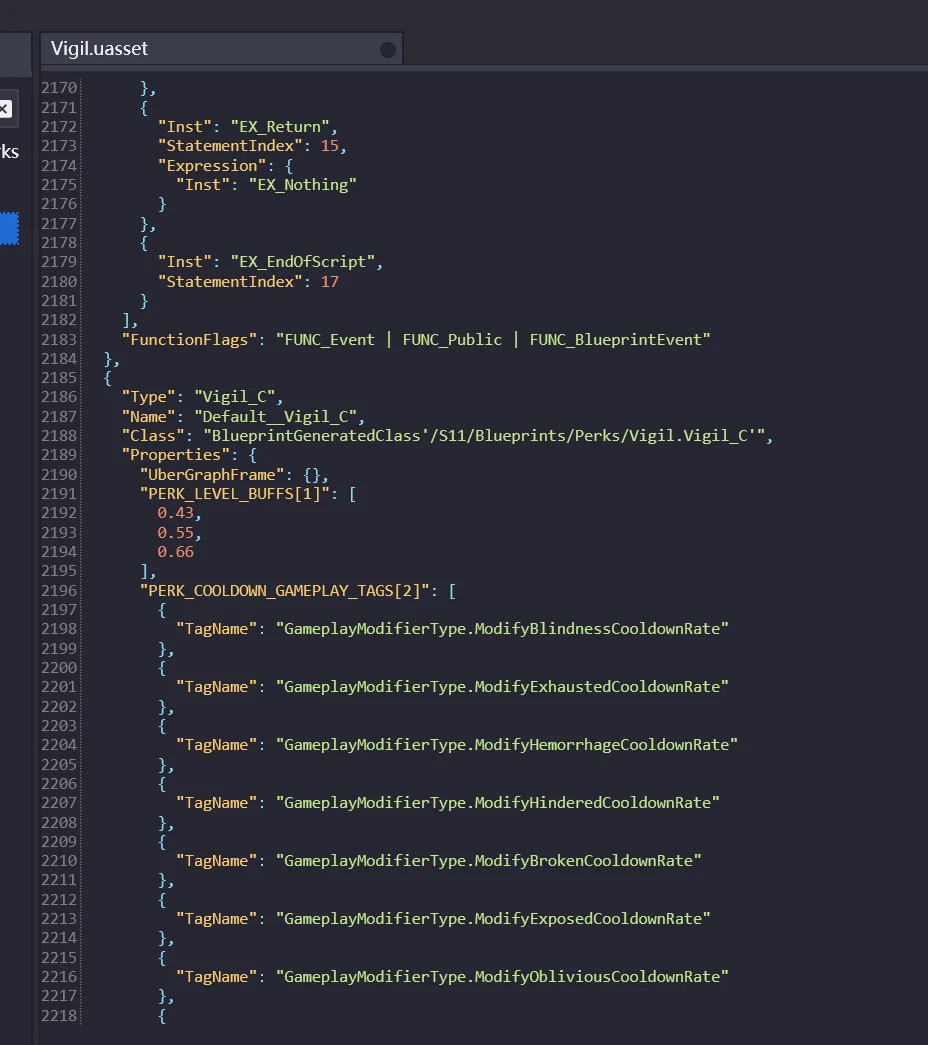928x1045 pixels.
Task: Click the round unsaved indicator on Vigil.uasset tab
Action: tap(388, 50)
